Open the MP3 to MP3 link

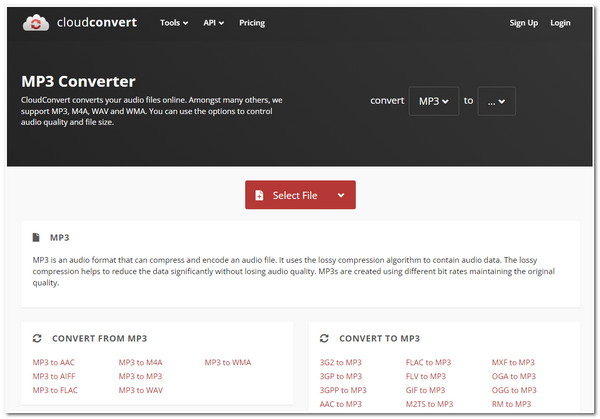(140, 376)
